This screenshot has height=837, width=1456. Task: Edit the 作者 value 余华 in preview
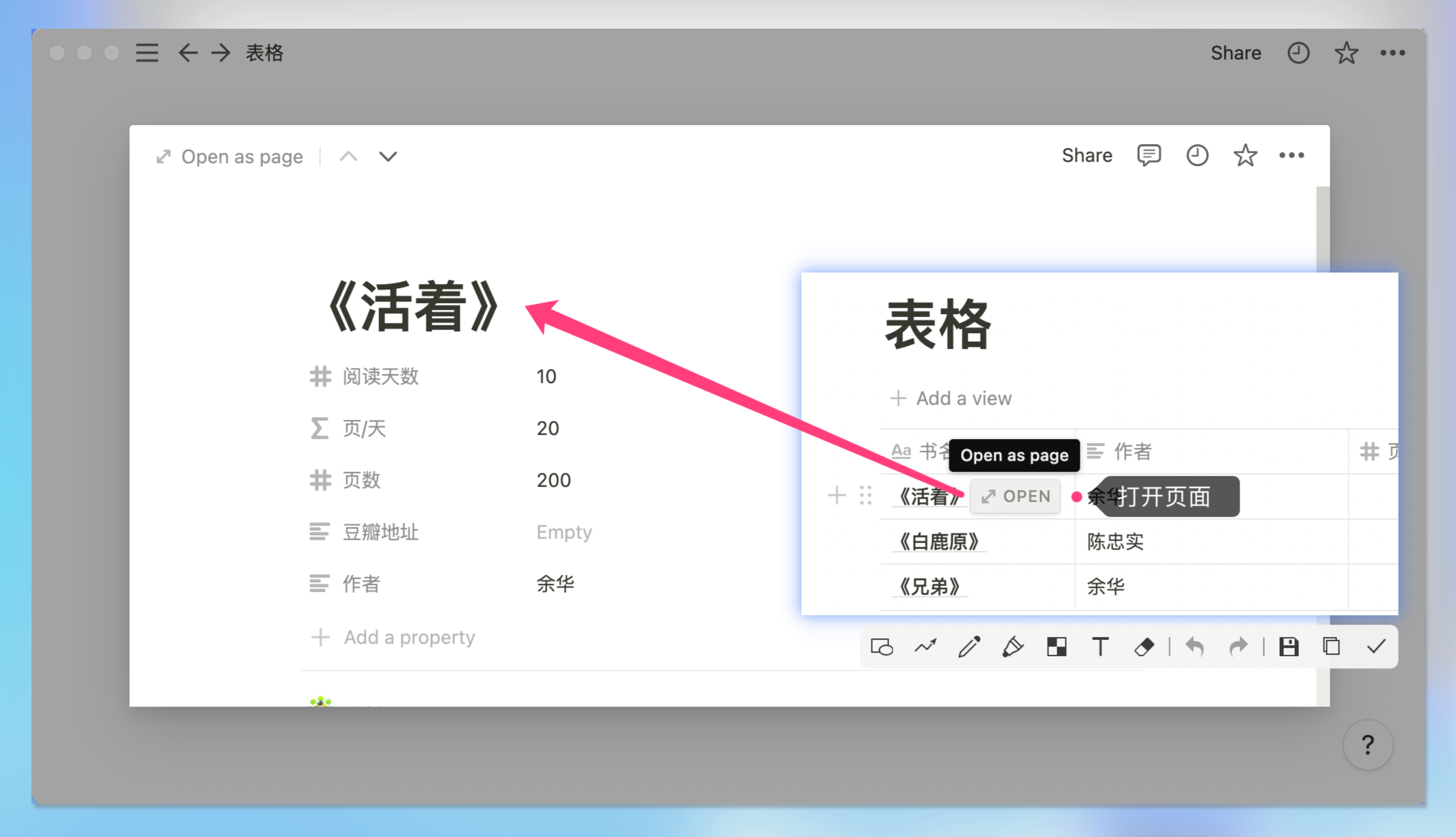pyautogui.click(x=555, y=584)
